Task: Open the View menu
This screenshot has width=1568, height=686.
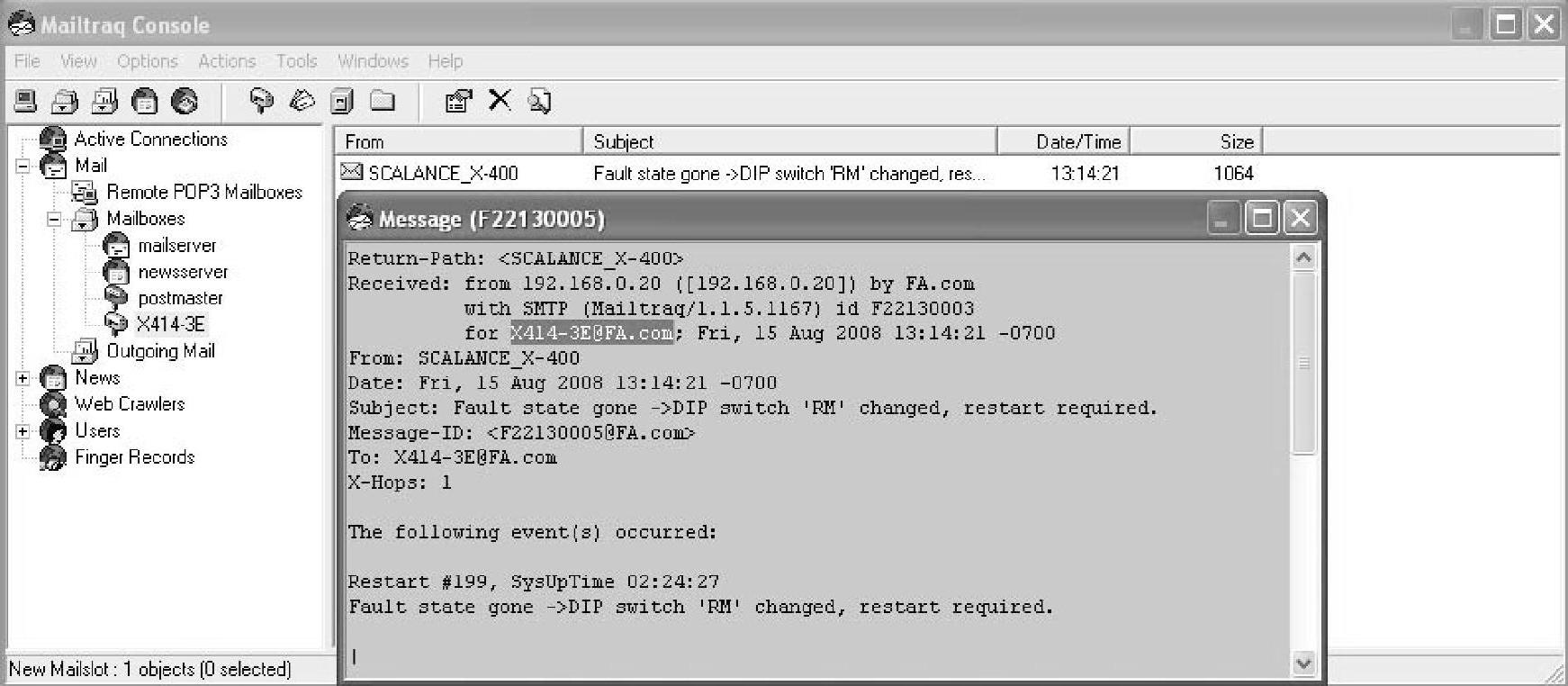Action: [x=78, y=61]
